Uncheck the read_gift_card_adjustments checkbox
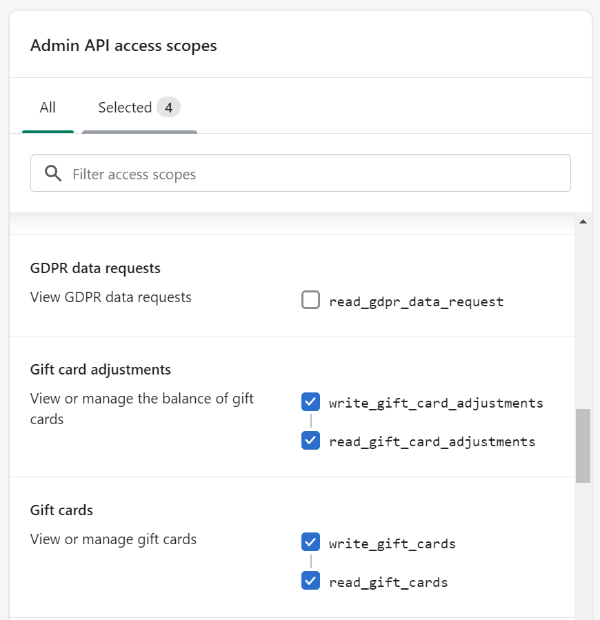This screenshot has width=600, height=620. pyautogui.click(x=310, y=440)
